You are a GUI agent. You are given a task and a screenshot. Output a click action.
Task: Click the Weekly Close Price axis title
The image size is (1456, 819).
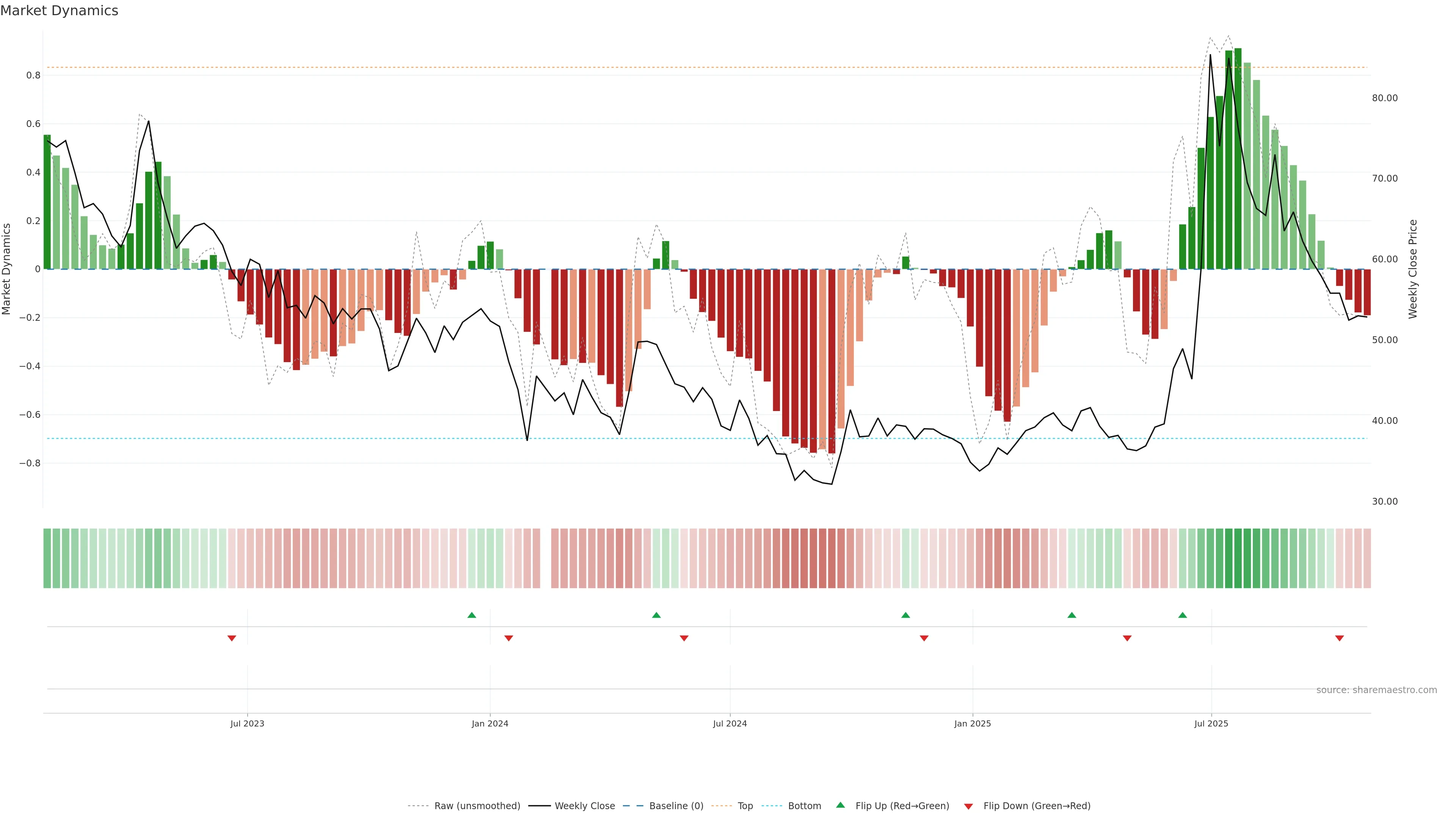[x=1412, y=269]
